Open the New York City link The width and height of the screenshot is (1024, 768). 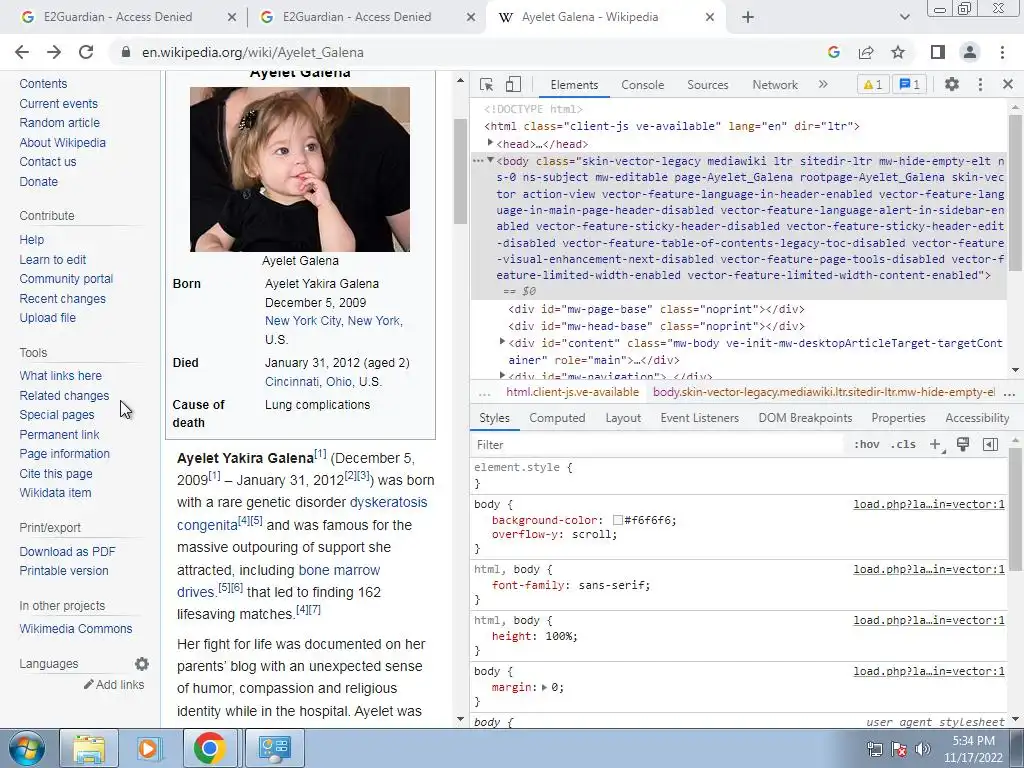303,321
